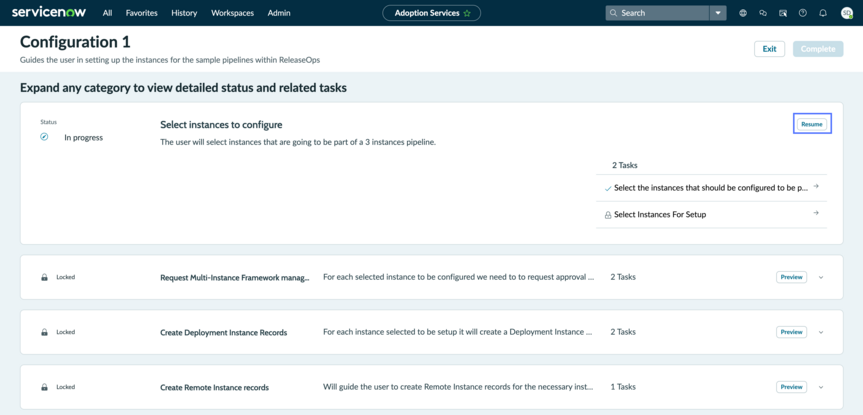Open the SD user avatar menu
The width and height of the screenshot is (863, 415).
click(x=846, y=13)
